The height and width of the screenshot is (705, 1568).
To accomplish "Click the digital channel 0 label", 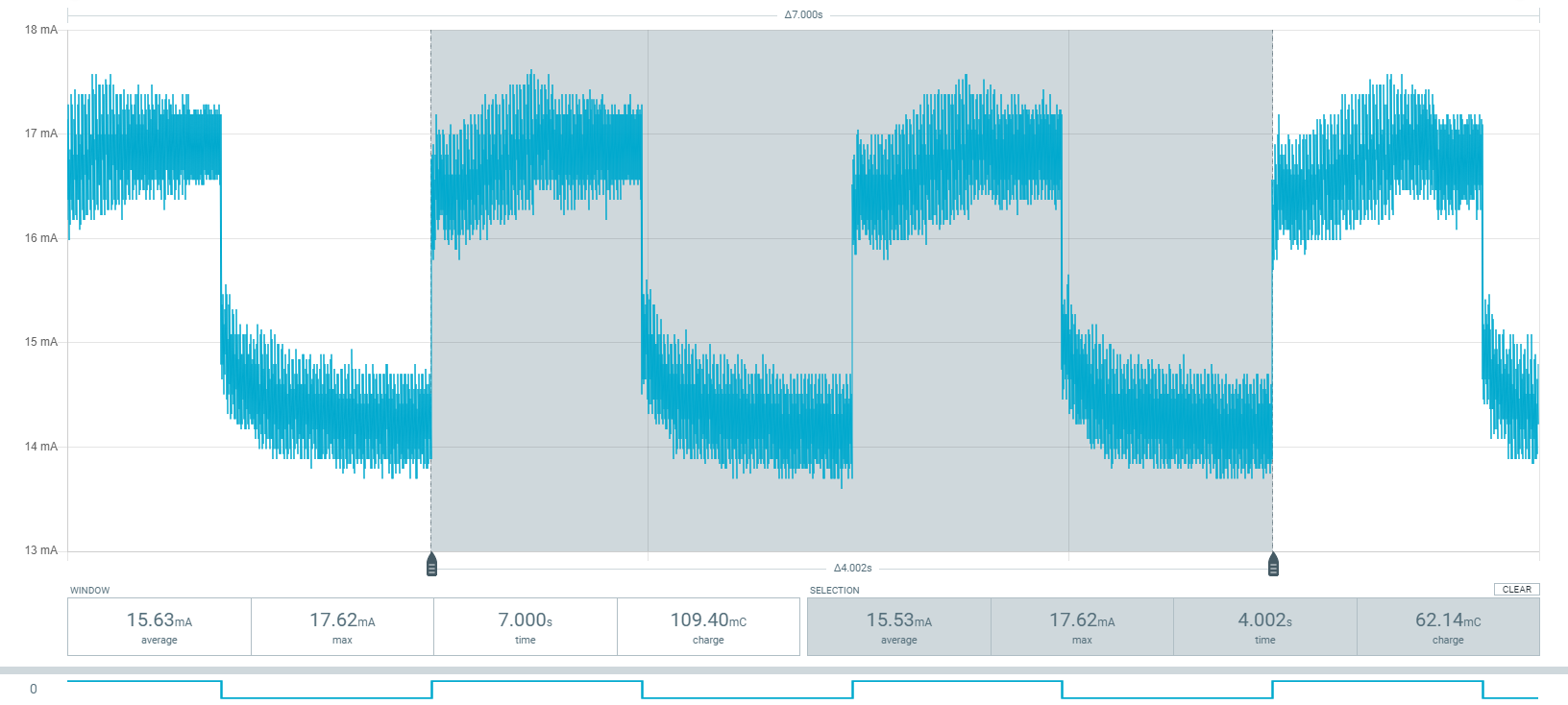I will (x=34, y=689).
